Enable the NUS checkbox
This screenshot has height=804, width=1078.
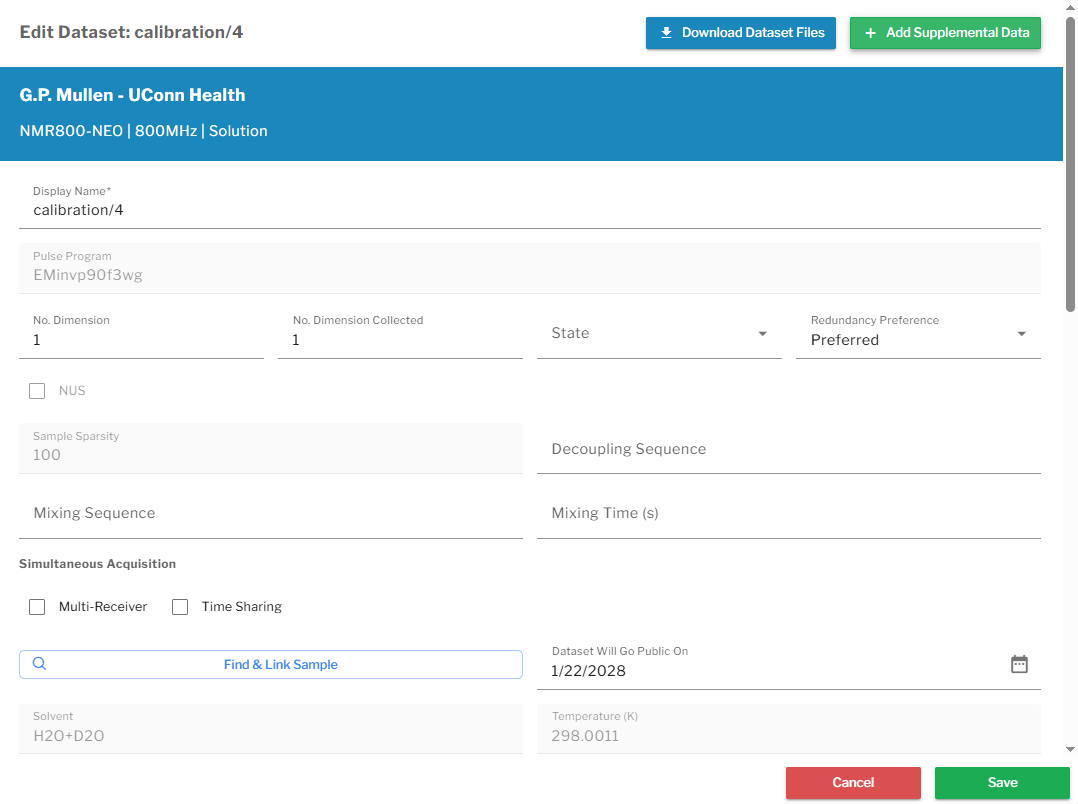point(37,391)
